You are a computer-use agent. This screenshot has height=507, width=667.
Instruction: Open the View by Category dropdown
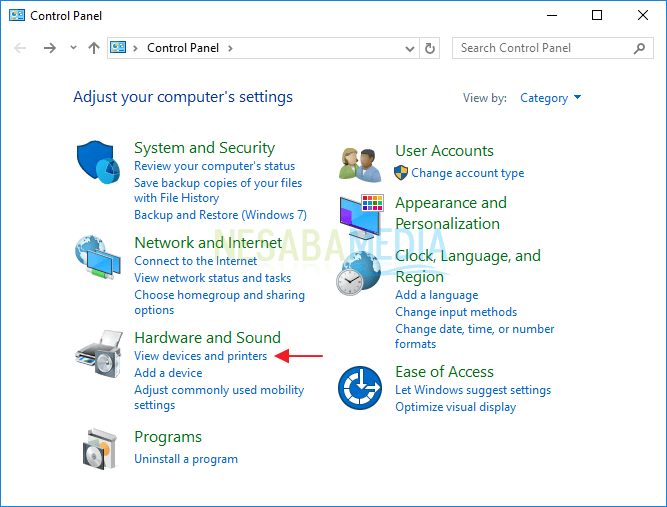[550, 98]
